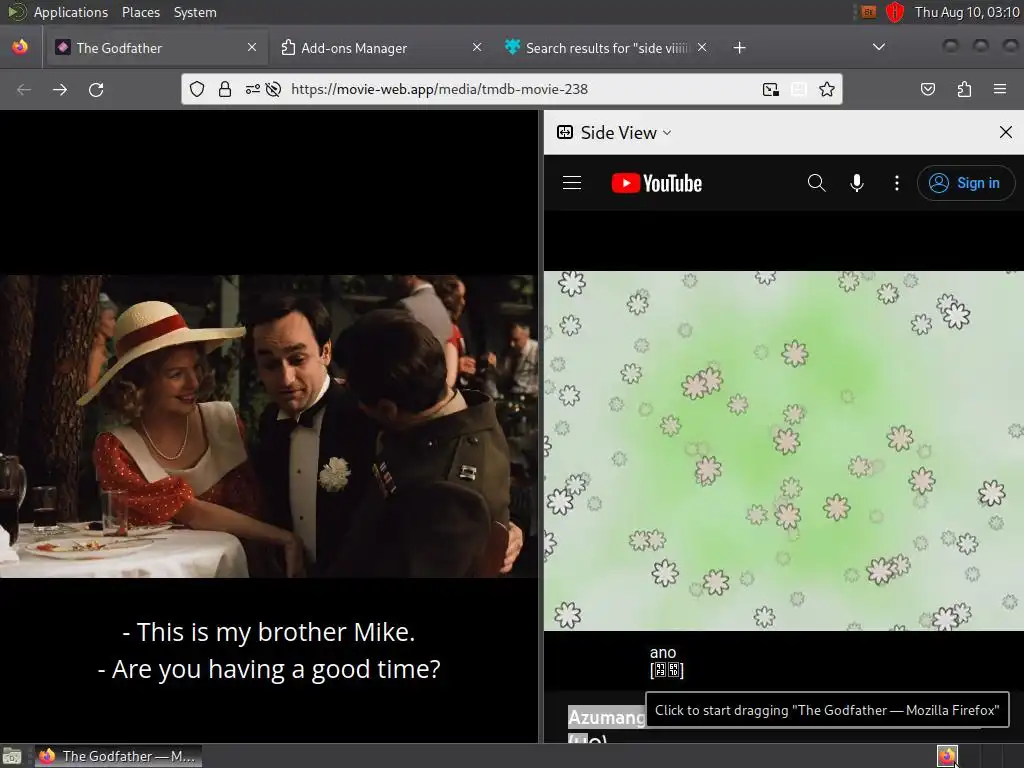
Task: Click the red shield tray icon
Action: [895, 12]
